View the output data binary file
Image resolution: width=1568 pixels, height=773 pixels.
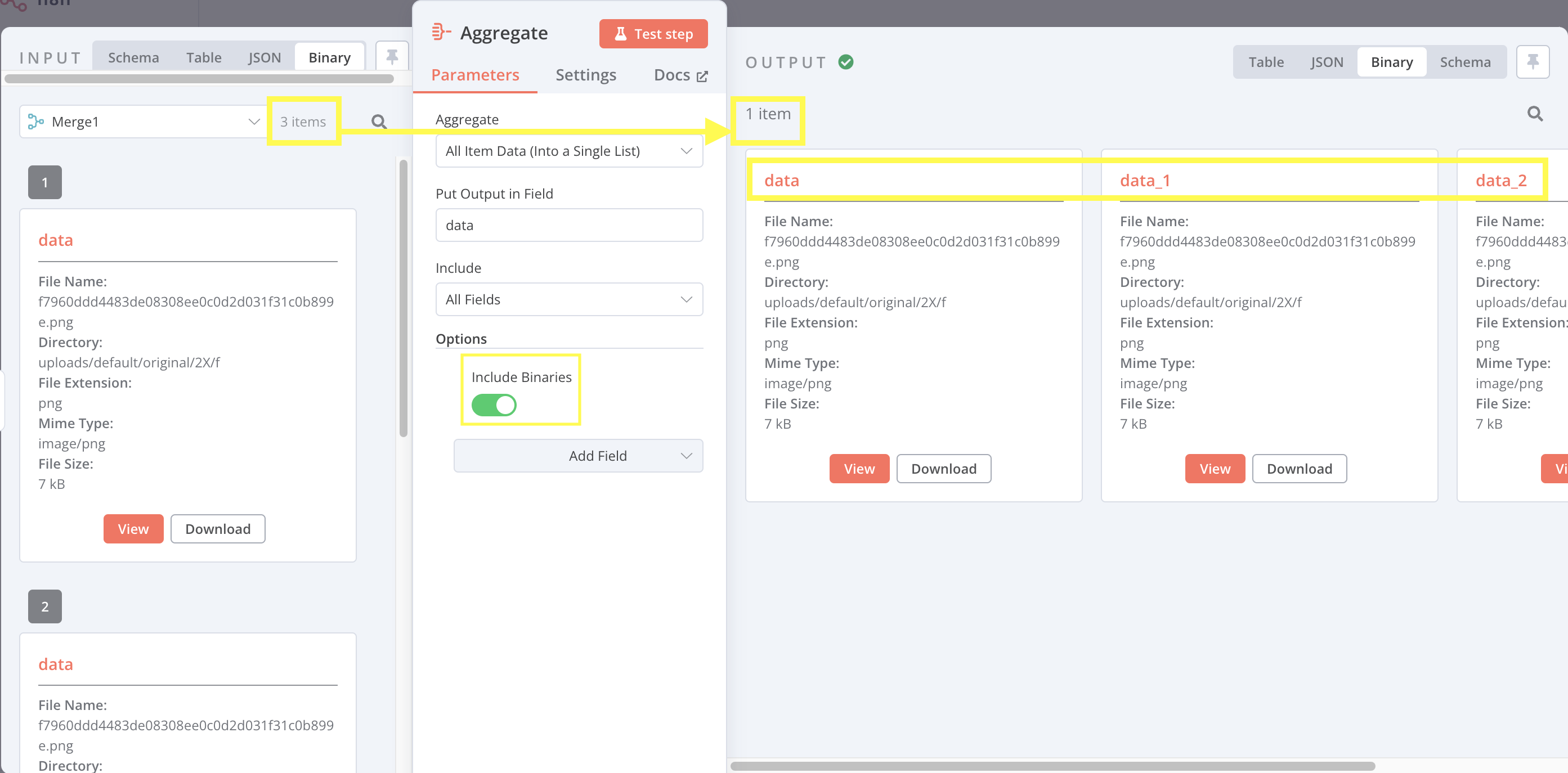click(x=859, y=469)
